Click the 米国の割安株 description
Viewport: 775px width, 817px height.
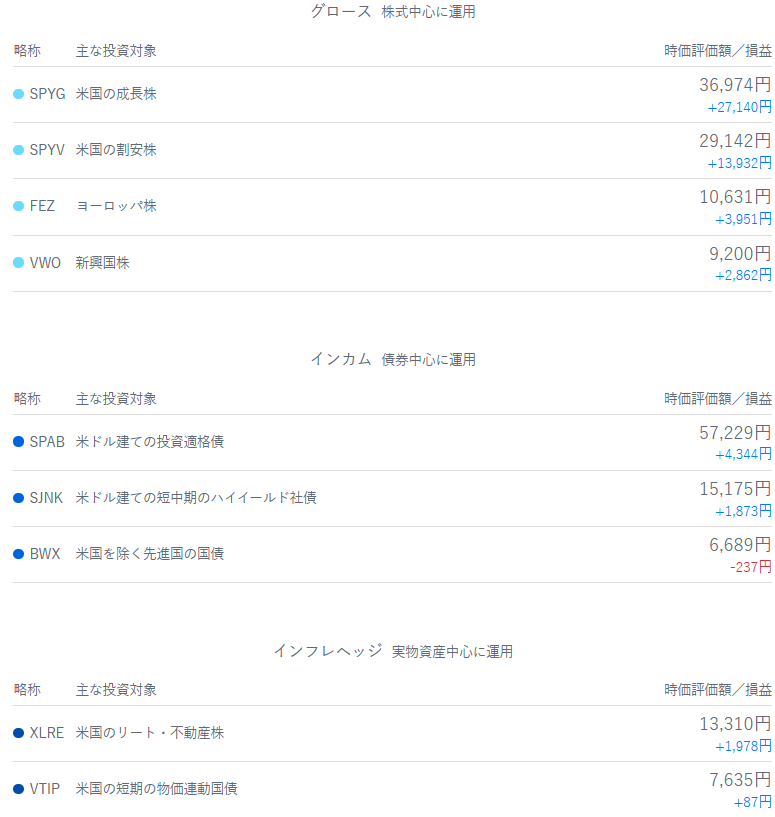(116, 150)
